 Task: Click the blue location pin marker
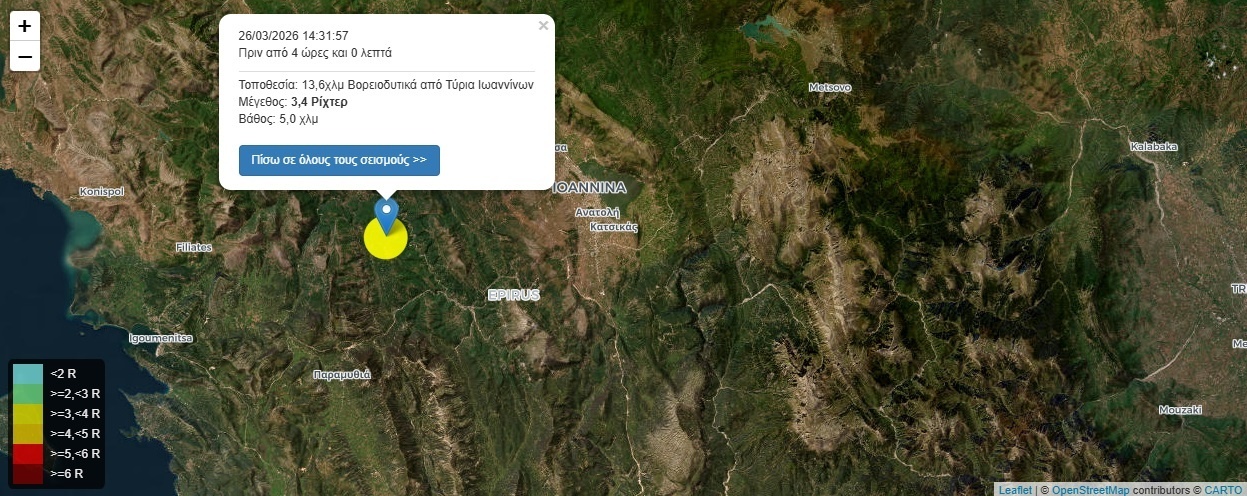tap(386, 217)
